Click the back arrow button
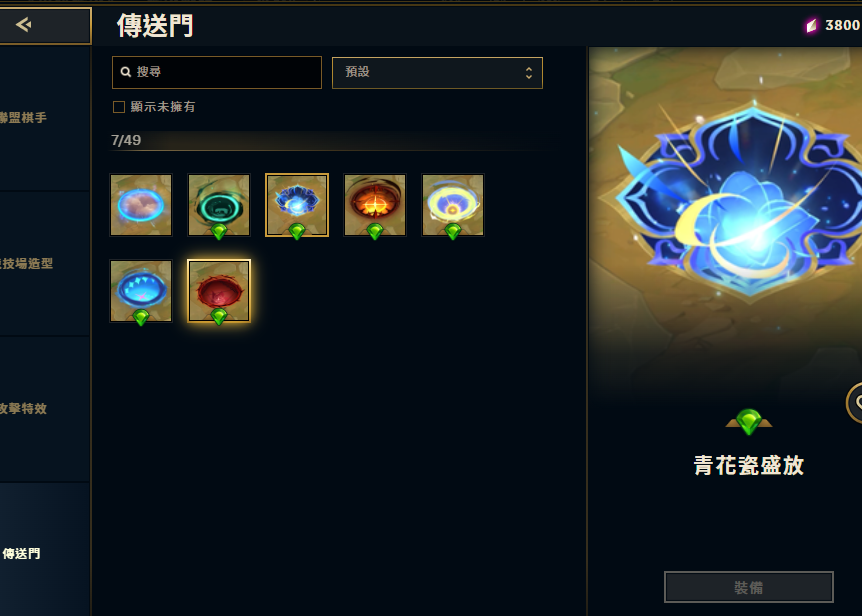Screen dimensions: 862x616 44,25
